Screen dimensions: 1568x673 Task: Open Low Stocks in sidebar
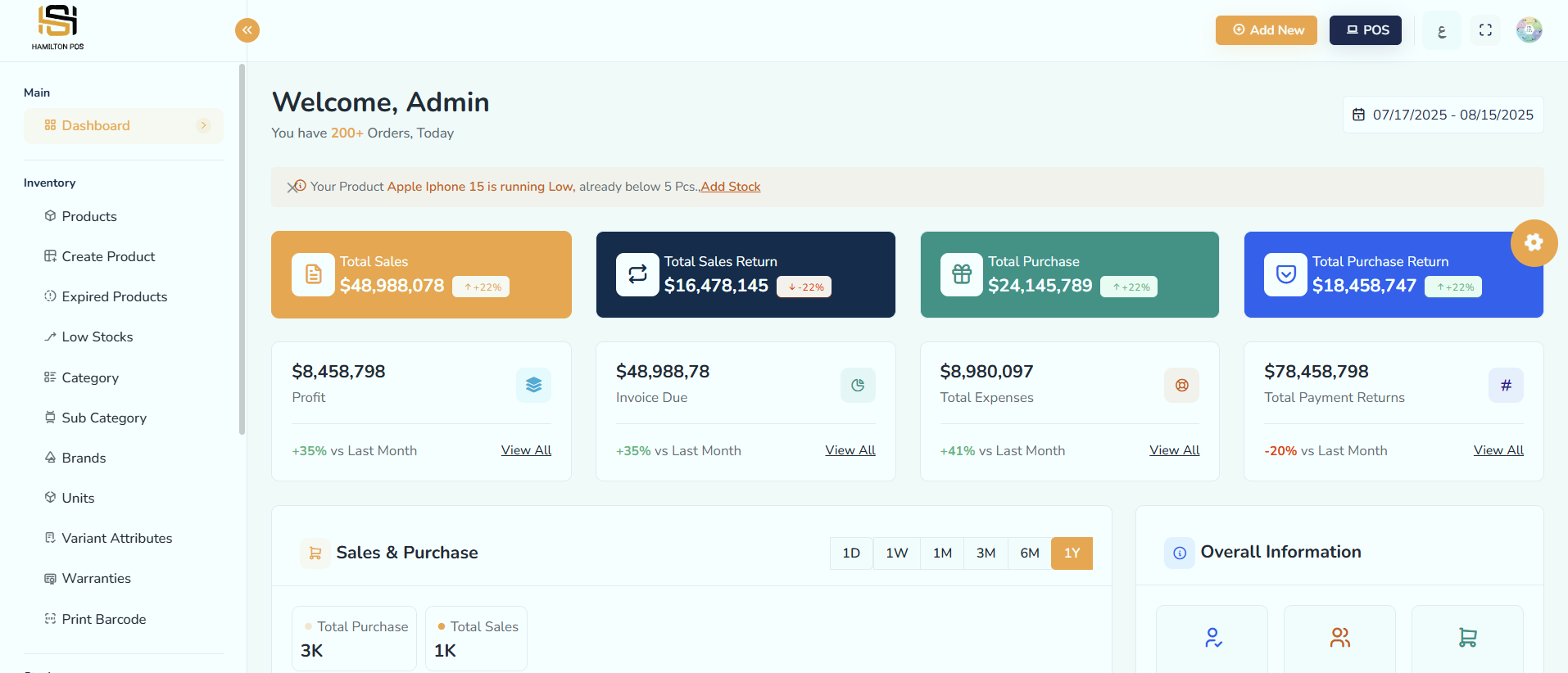(97, 337)
